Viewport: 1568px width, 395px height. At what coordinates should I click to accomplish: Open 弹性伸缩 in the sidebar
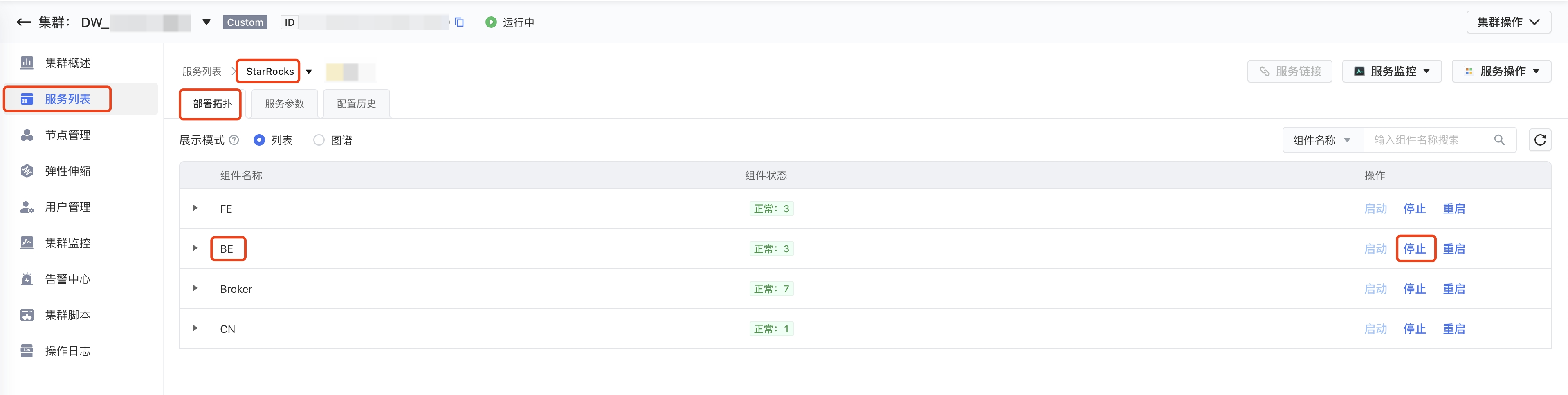tap(67, 171)
